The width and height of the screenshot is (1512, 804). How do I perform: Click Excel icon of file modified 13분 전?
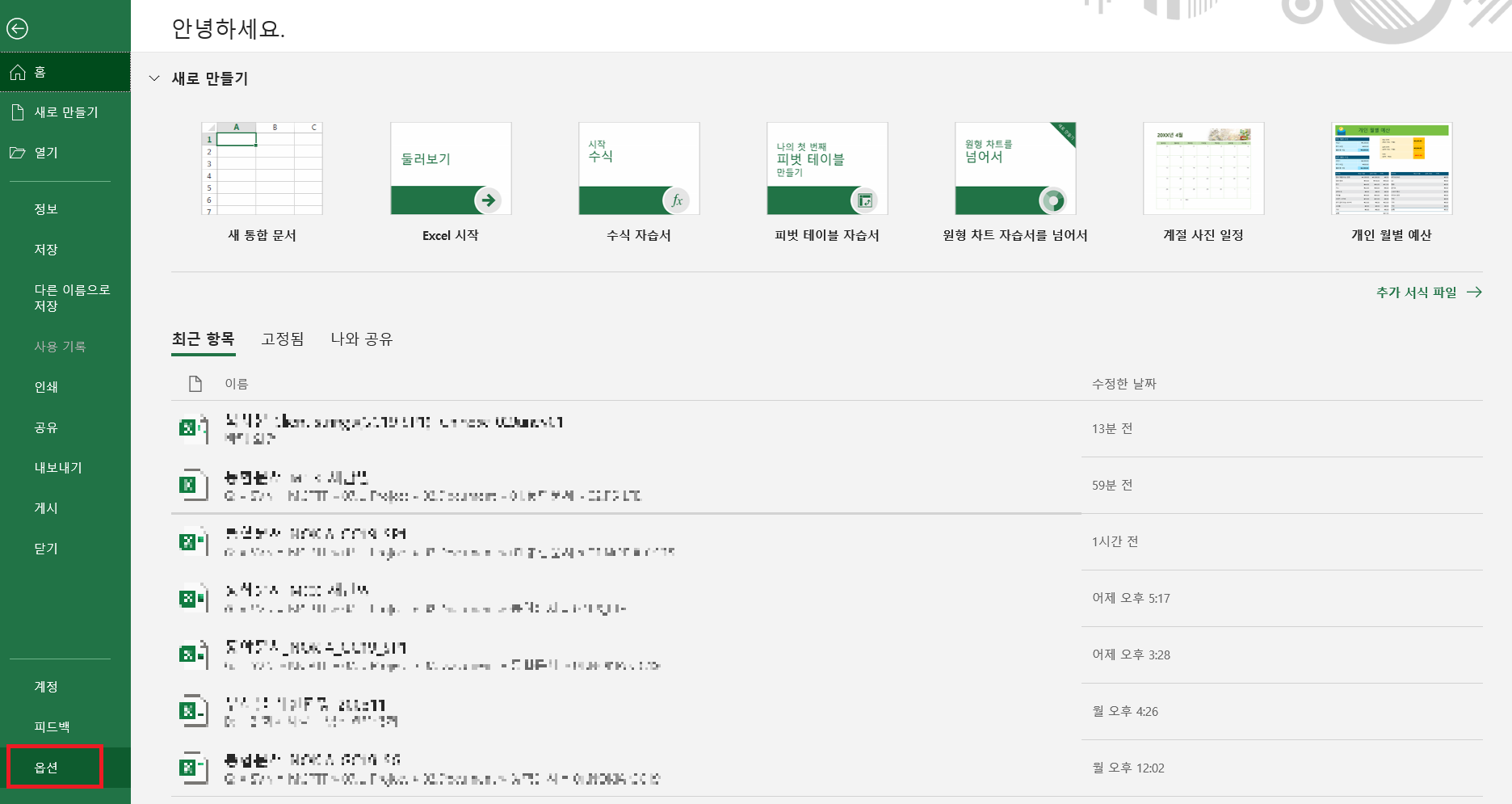[193, 428]
